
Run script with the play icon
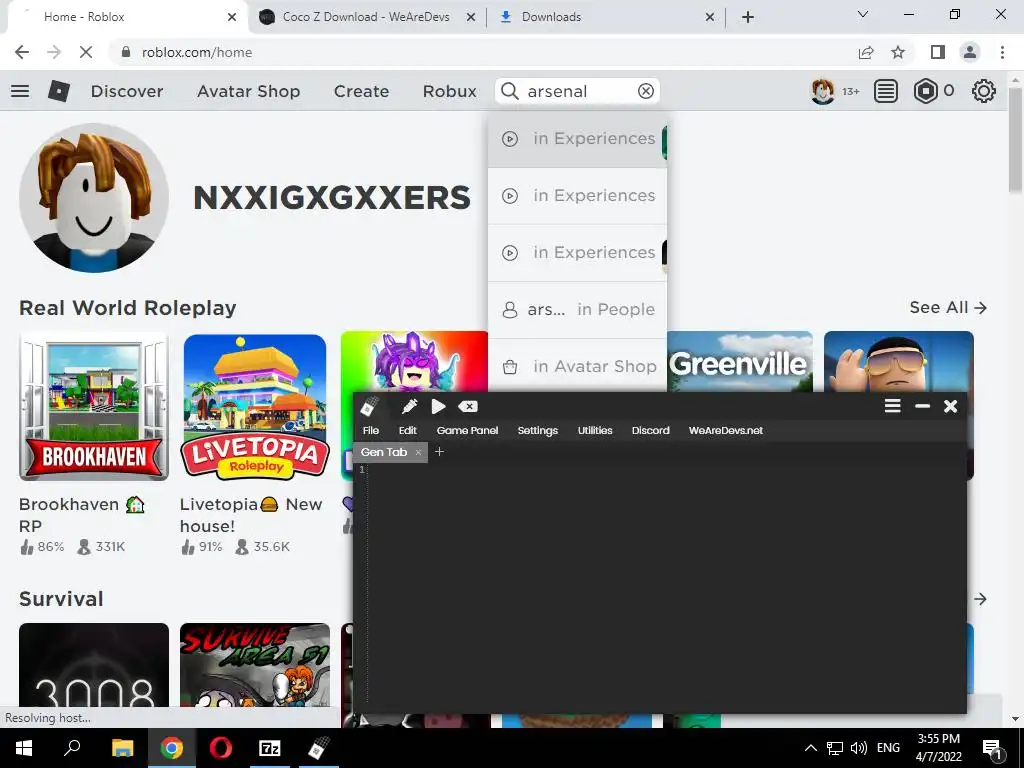(x=438, y=406)
